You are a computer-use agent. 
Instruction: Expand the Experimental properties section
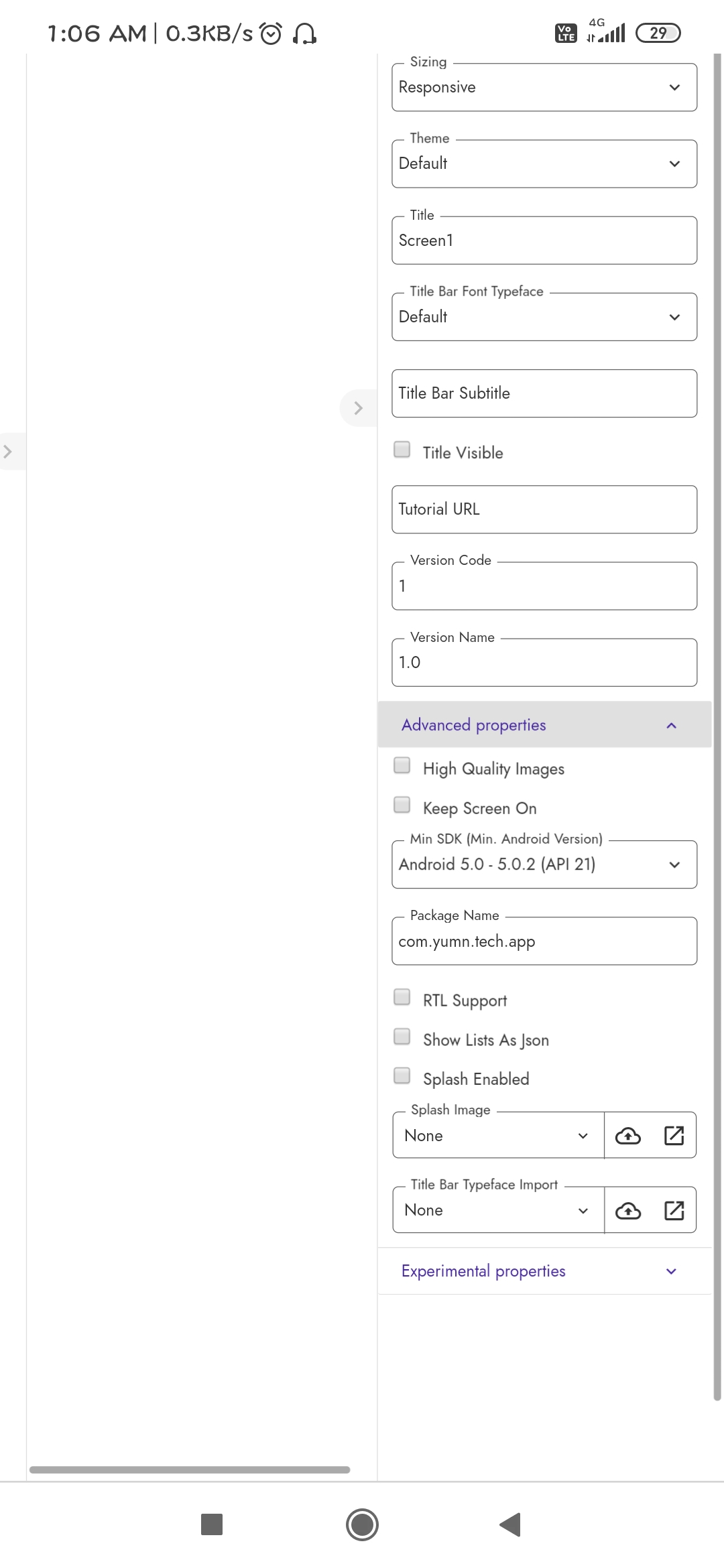[544, 1271]
